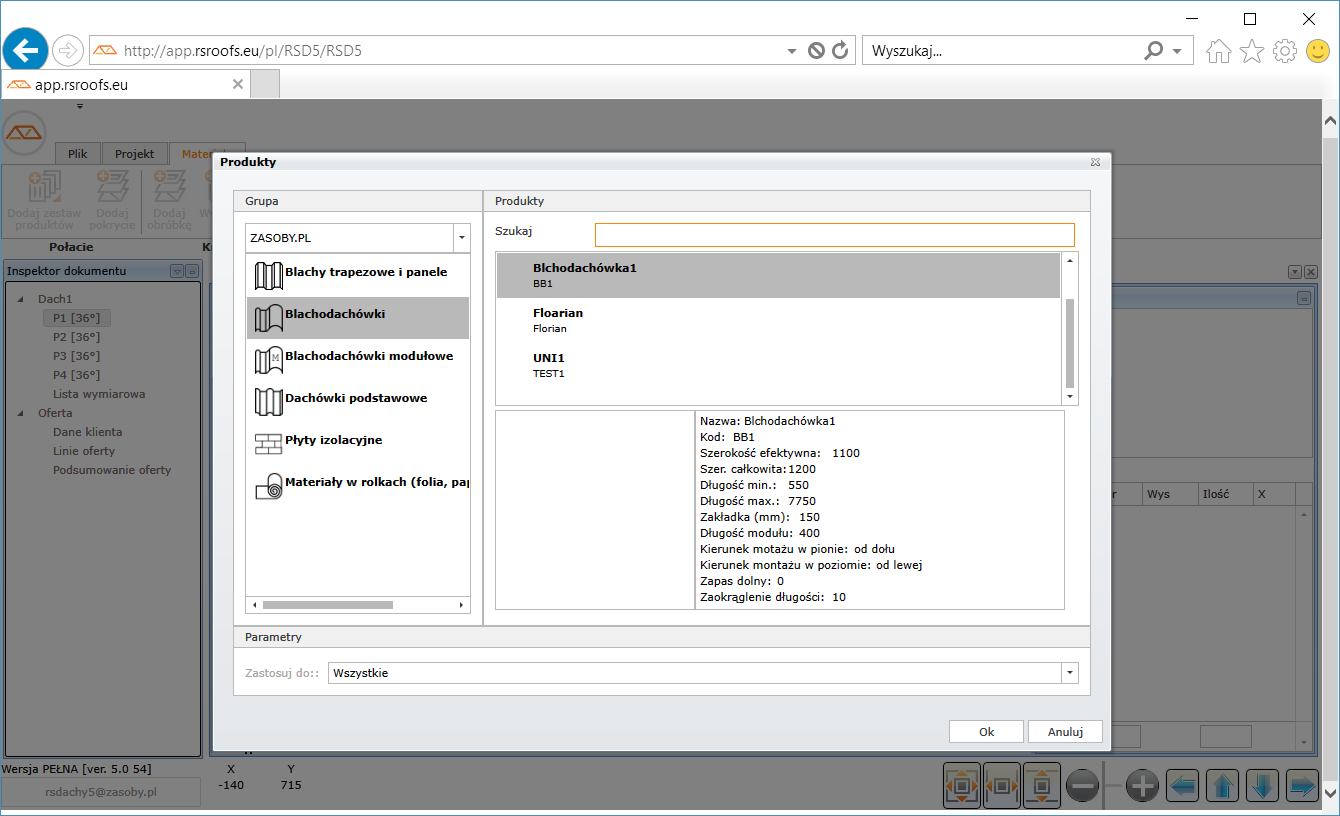Pick the Materiały w rolkach roll icon
The image size is (1340, 816).
pos(268,486)
